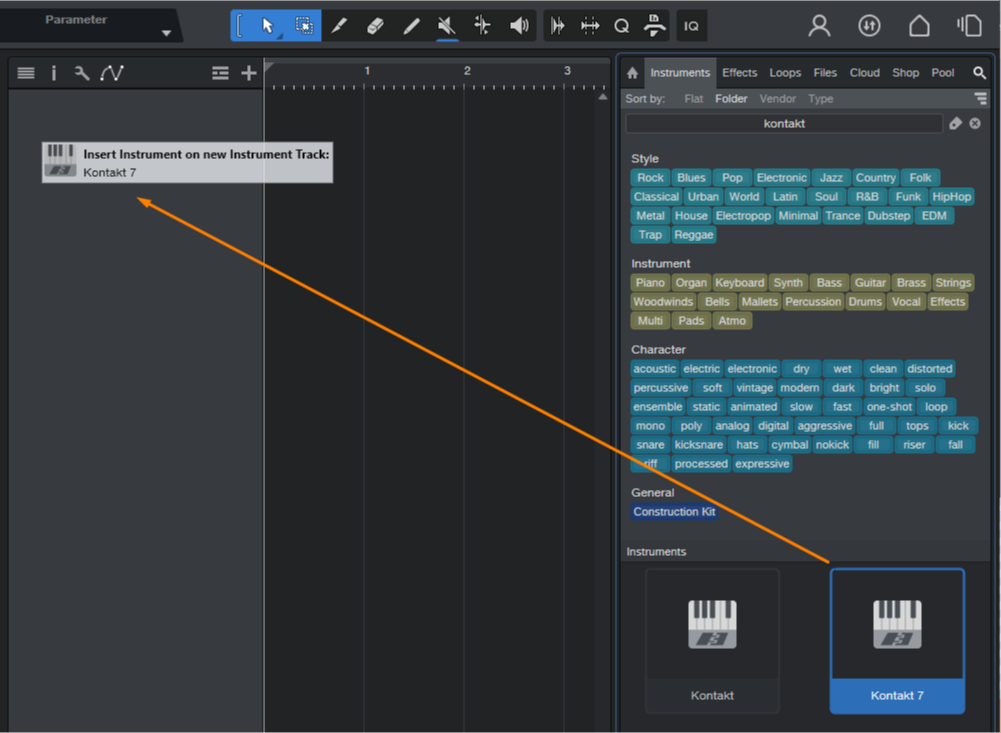
Task: Select the Eraser tool
Action: [x=375, y=26]
